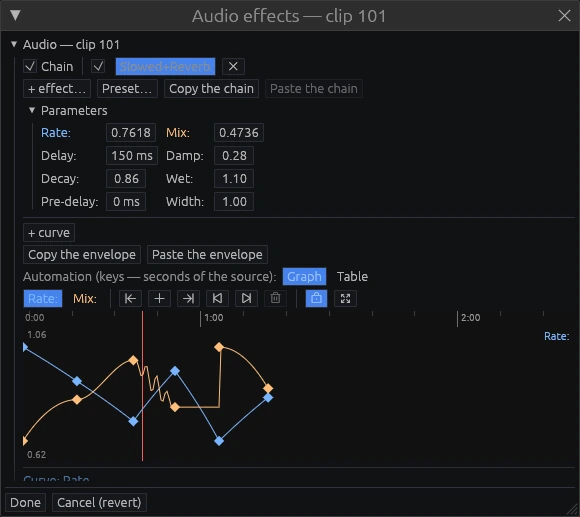580x517 pixels.
Task: Edit the Wet value 1.10
Action: click(234, 179)
